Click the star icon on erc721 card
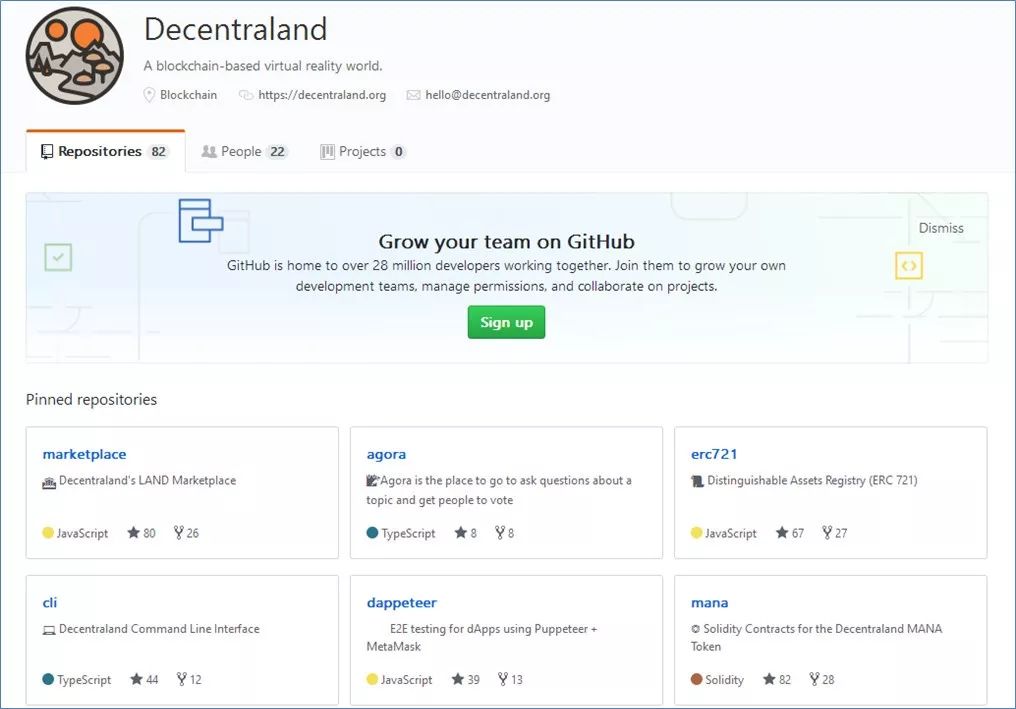The image size is (1016, 709). coord(782,533)
